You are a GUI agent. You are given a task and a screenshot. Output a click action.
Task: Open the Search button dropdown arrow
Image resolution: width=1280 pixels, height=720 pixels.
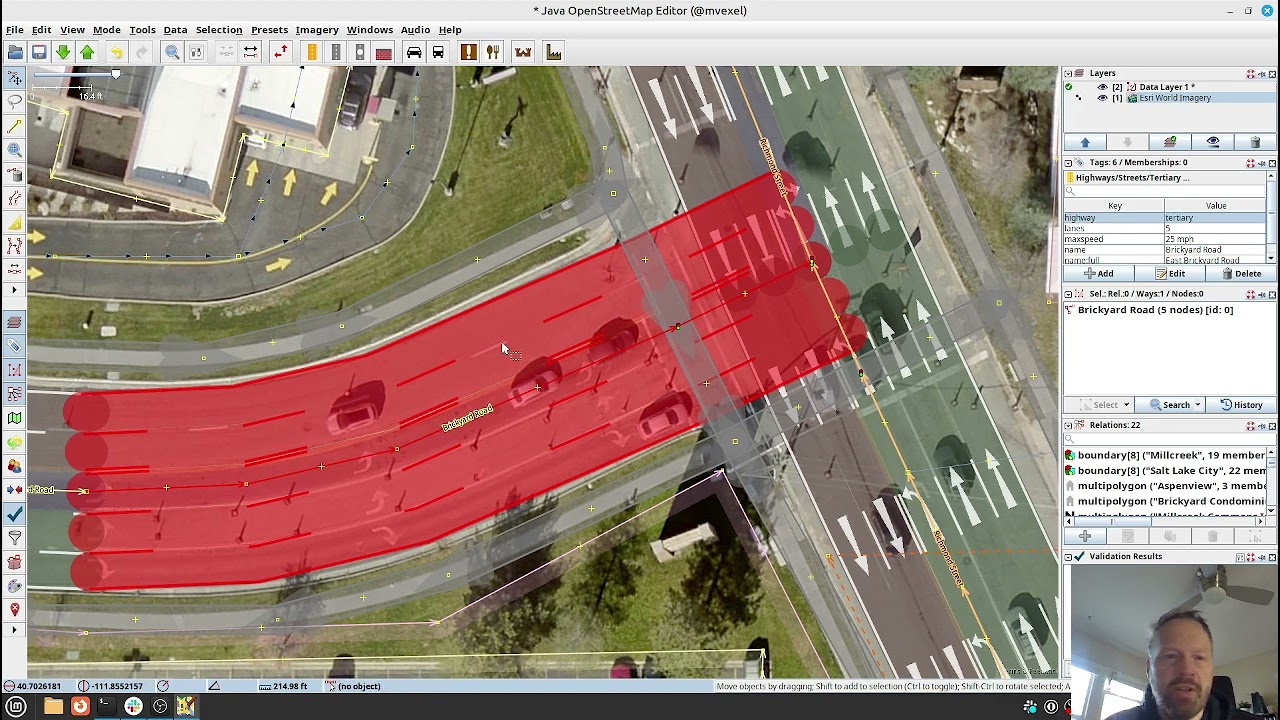(1198, 405)
